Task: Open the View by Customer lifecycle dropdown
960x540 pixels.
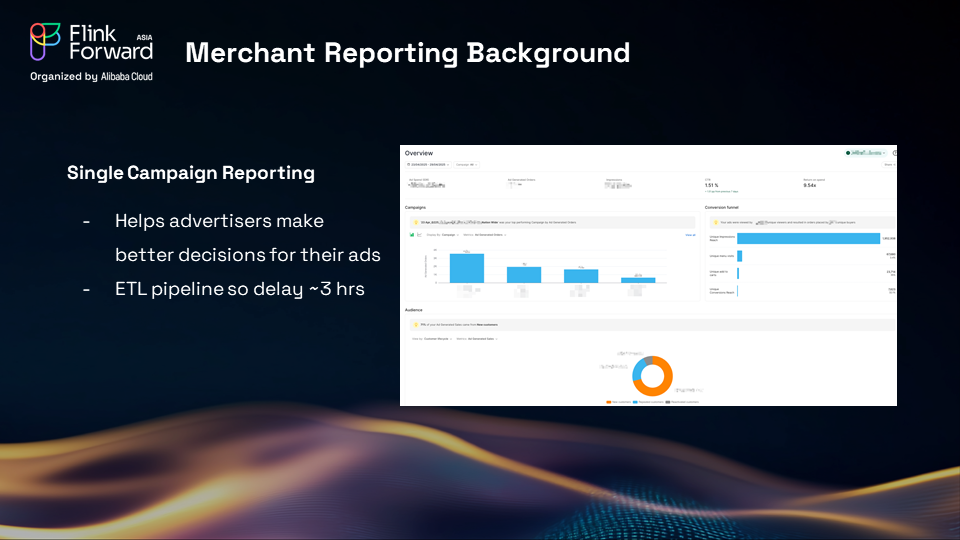Action: point(432,339)
